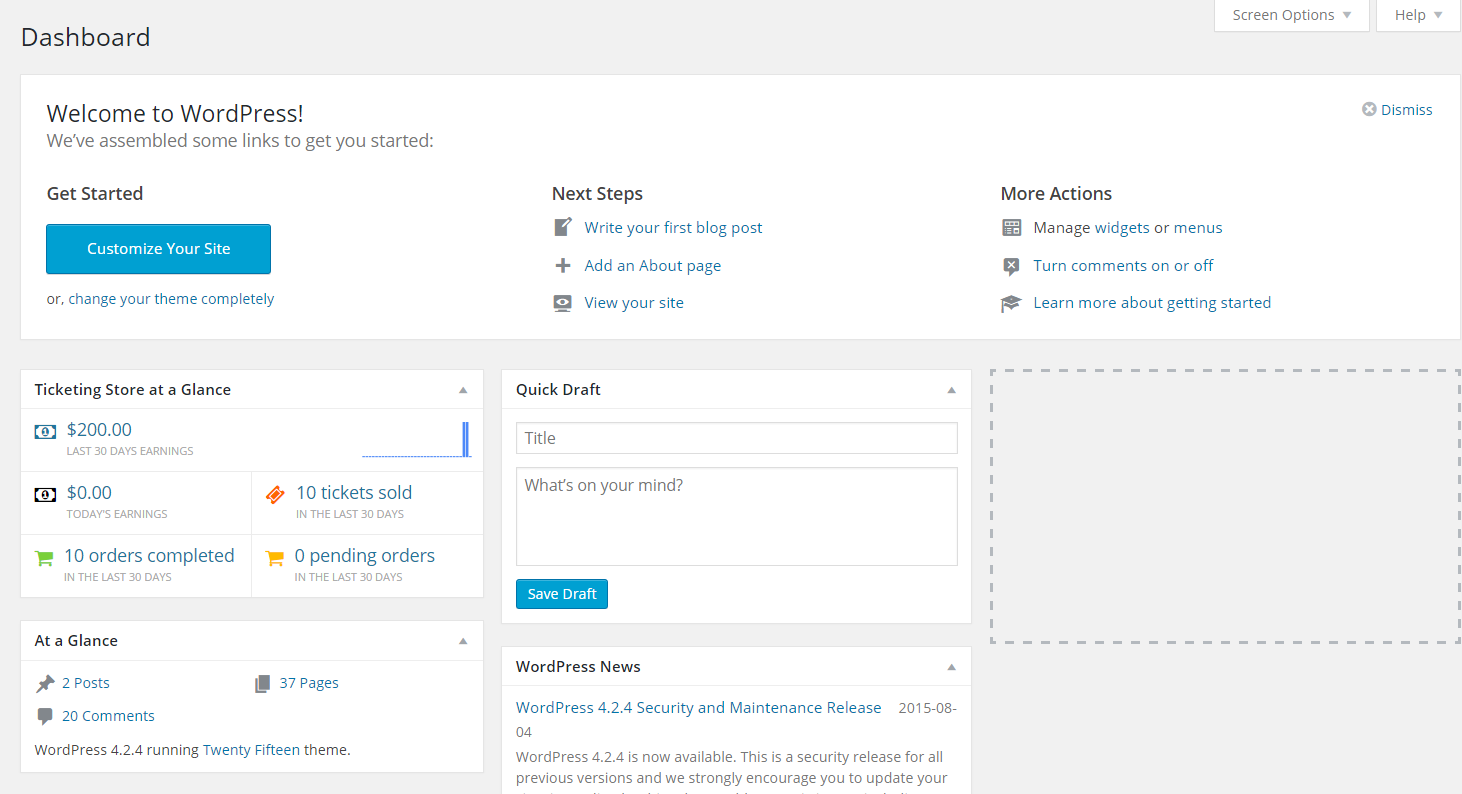Image resolution: width=1462 pixels, height=794 pixels.
Task: Click the Save Draft button
Action: click(562, 594)
